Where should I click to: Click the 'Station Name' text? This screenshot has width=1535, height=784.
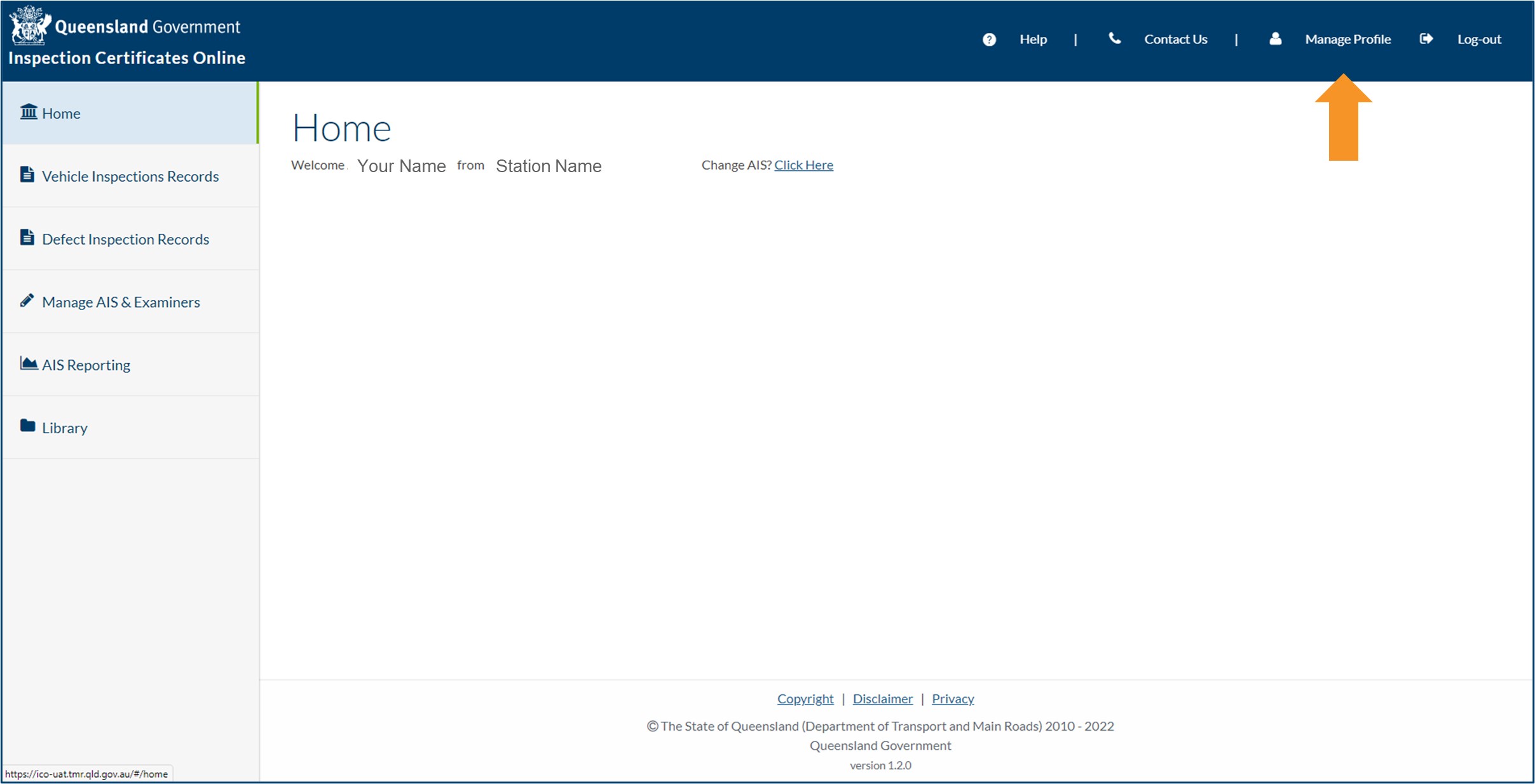pyautogui.click(x=549, y=166)
